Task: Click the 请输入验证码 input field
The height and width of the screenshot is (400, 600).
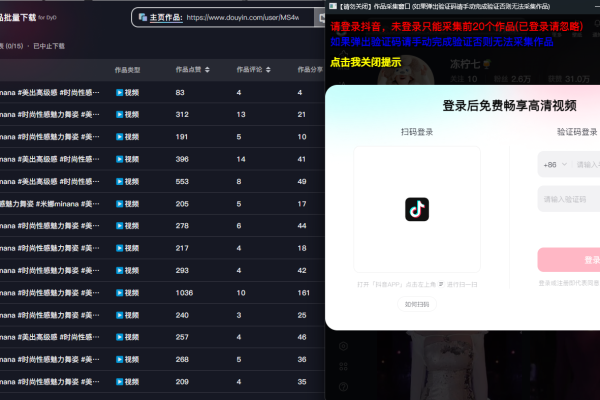Action: 569,199
